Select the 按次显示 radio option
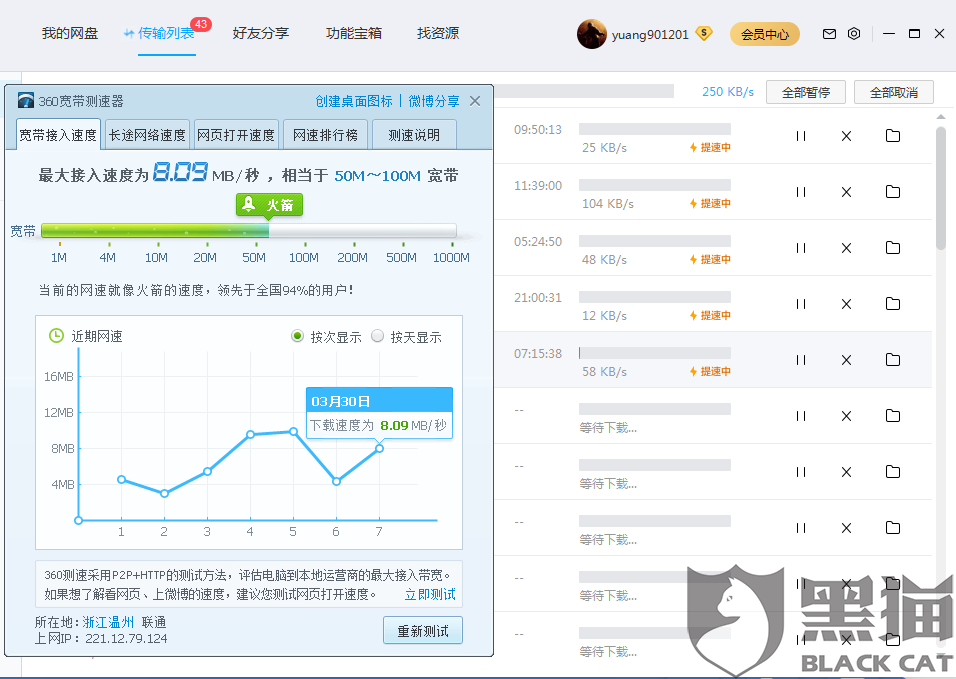This screenshot has width=956, height=679. [x=298, y=336]
